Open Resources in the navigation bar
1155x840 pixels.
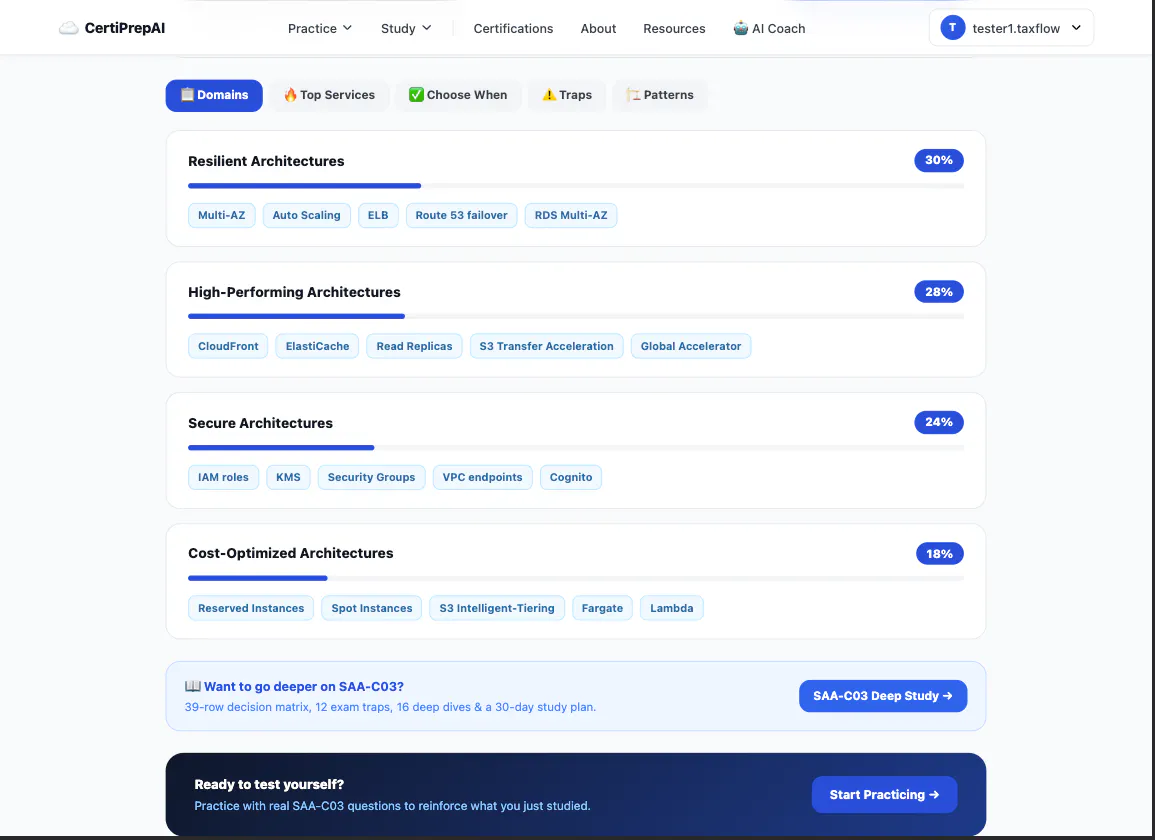(x=674, y=28)
